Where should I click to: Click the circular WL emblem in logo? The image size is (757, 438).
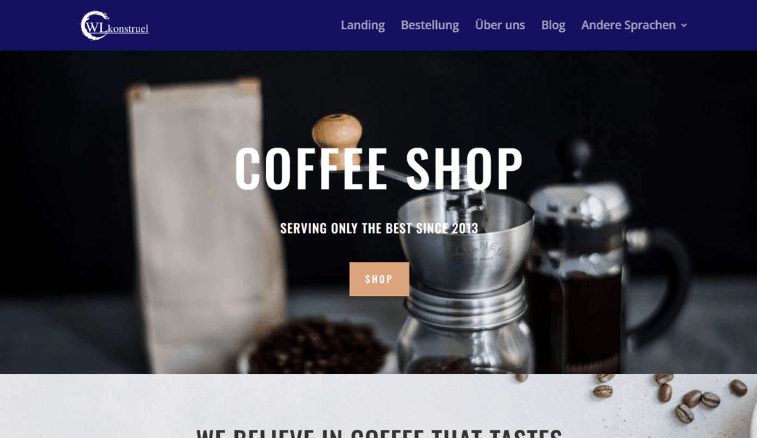tap(94, 26)
